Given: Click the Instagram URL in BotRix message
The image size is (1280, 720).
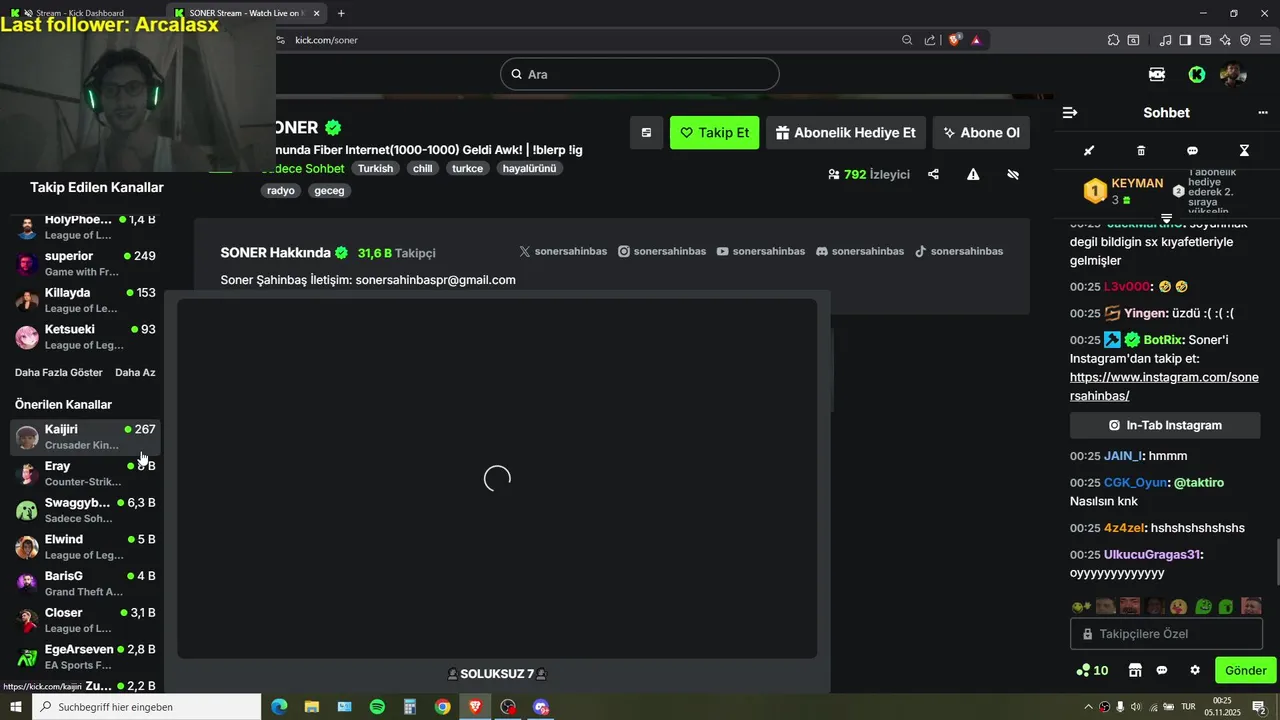Looking at the screenshot, I should [1164, 387].
